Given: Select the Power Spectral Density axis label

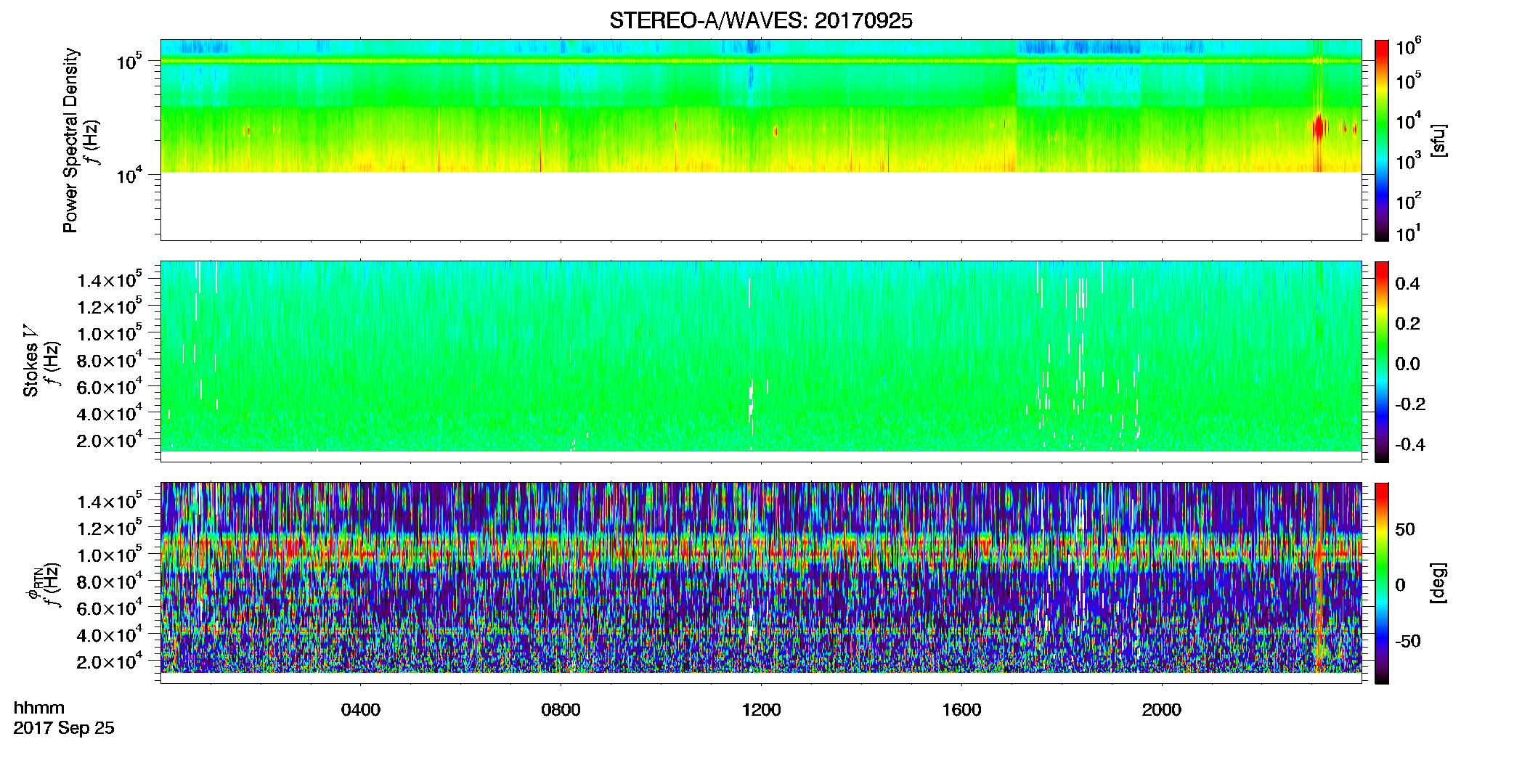Looking at the screenshot, I should pos(70,140).
